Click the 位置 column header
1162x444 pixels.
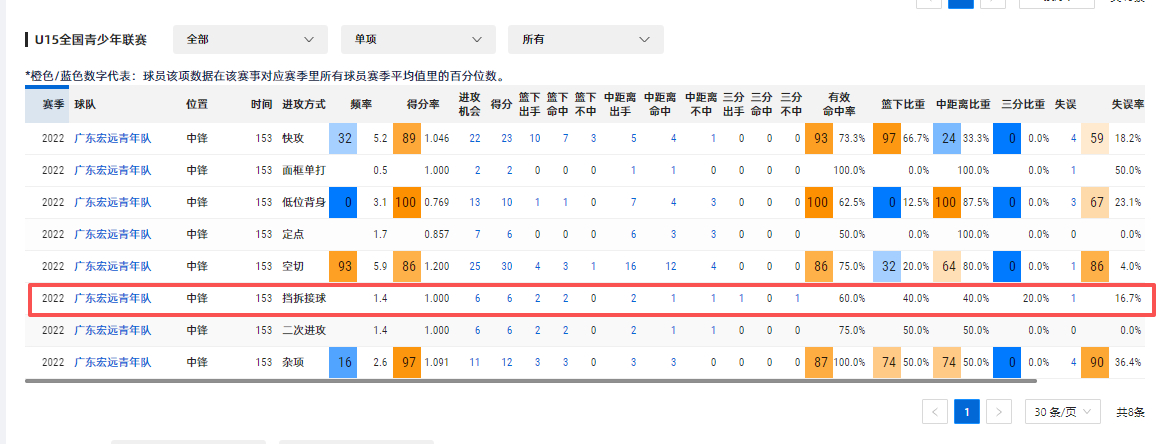click(x=196, y=105)
